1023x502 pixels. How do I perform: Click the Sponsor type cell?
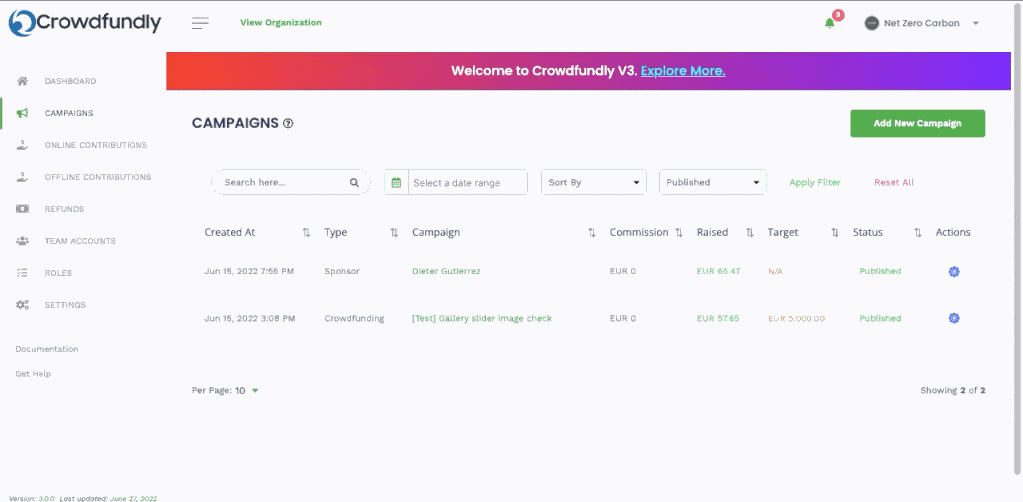coord(342,271)
